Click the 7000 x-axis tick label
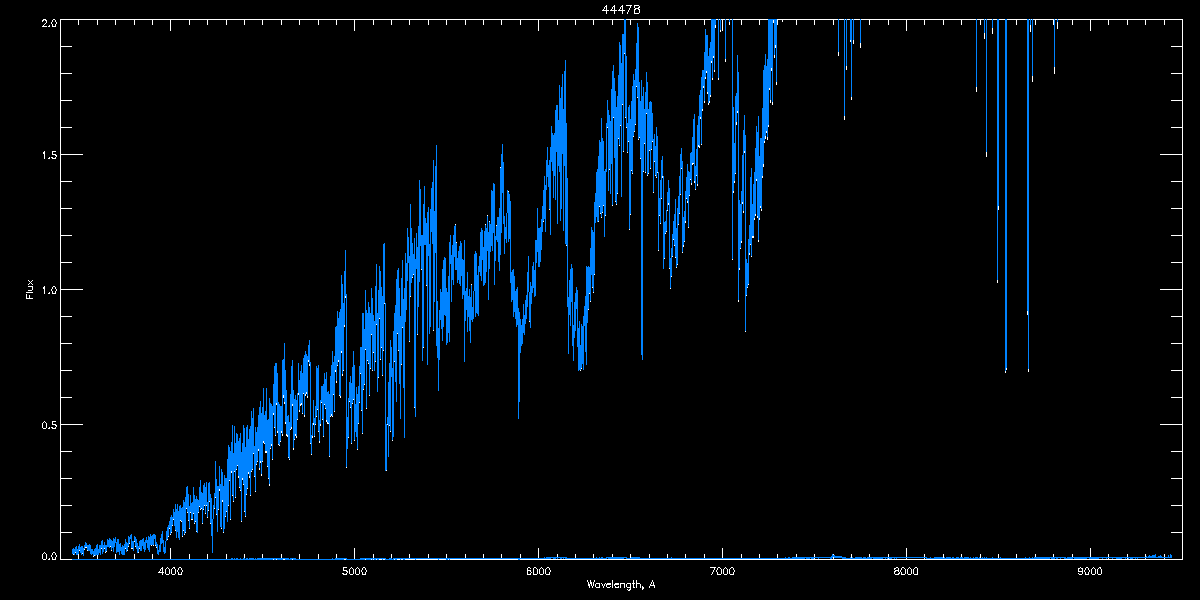Image resolution: width=1200 pixels, height=600 pixels. (722, 571)
